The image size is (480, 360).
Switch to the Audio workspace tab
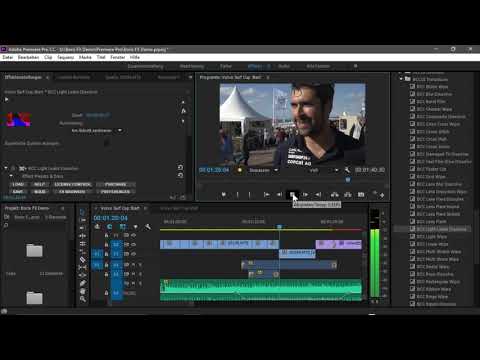[284, 66]
